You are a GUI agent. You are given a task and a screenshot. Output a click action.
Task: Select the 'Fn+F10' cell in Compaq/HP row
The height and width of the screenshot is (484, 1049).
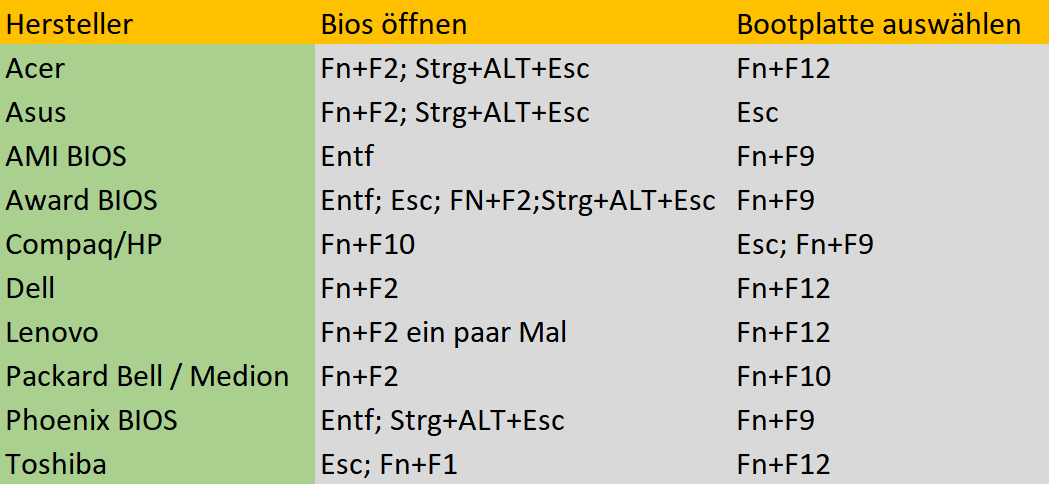click(368, 244)
